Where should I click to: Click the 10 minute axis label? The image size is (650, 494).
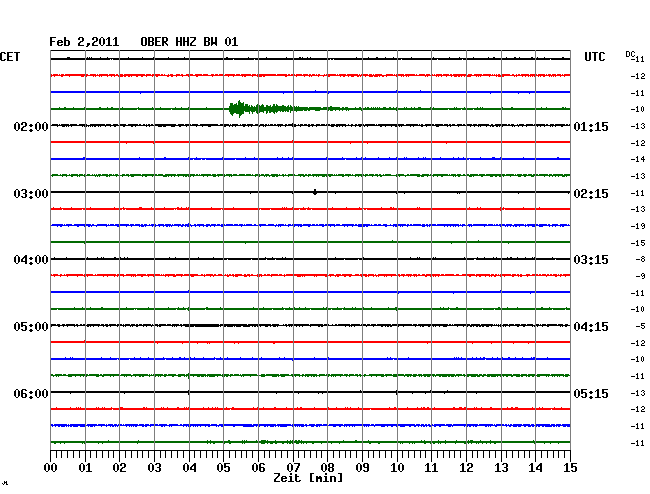pos(397,468)
